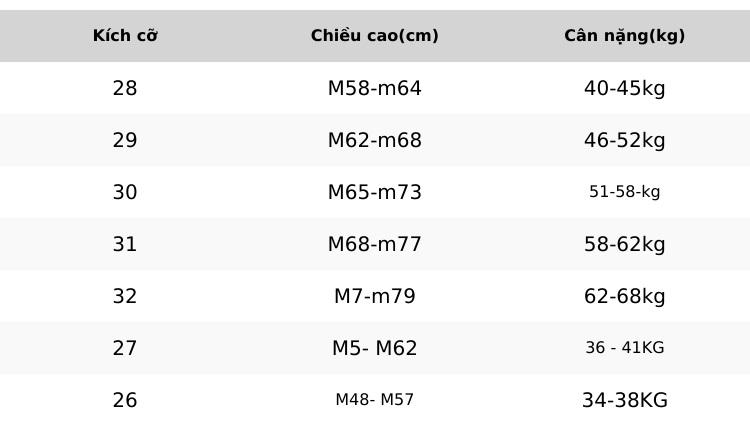Click height value M7-m79
The width and height of the screenshot is (750, 426).
[x=375, y=296]
